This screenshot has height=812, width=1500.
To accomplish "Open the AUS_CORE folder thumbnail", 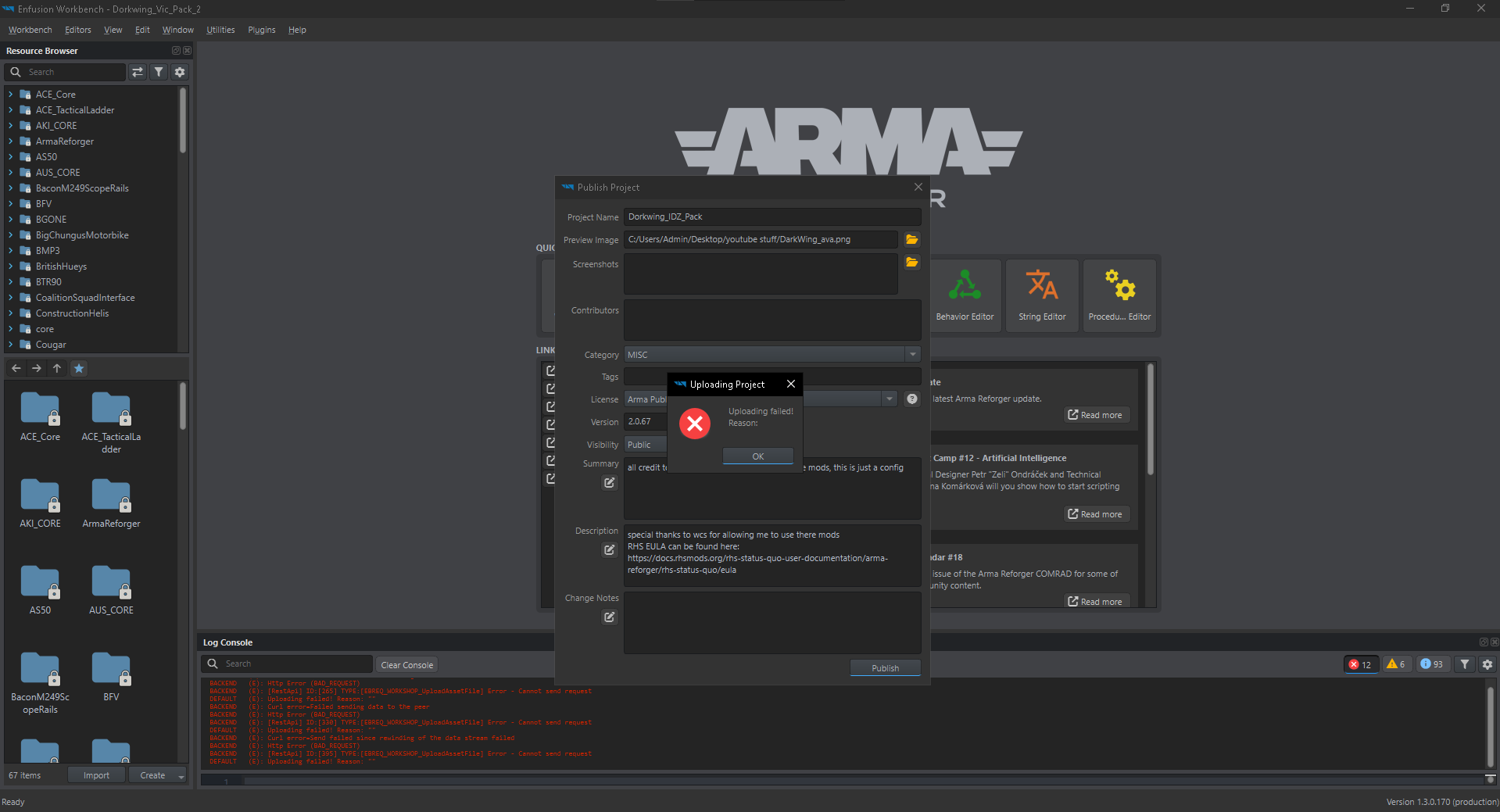I will click(x=111, y=592).
